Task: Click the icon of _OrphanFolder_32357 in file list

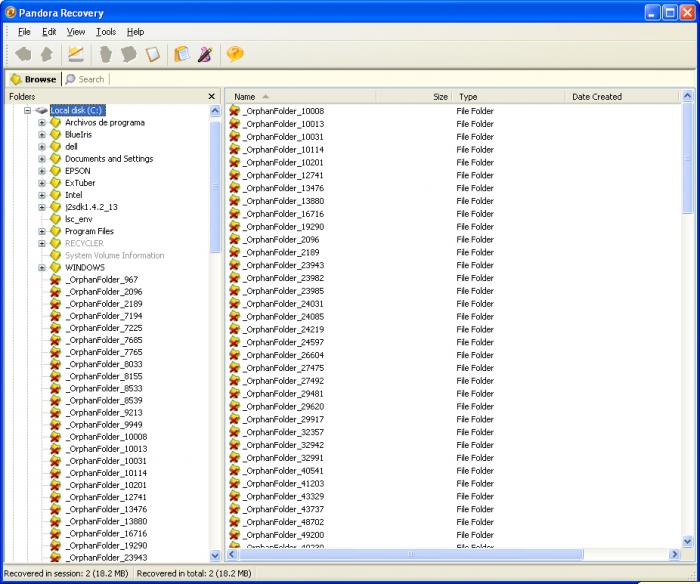Action: pyautogui.click(x=234, y=432)
